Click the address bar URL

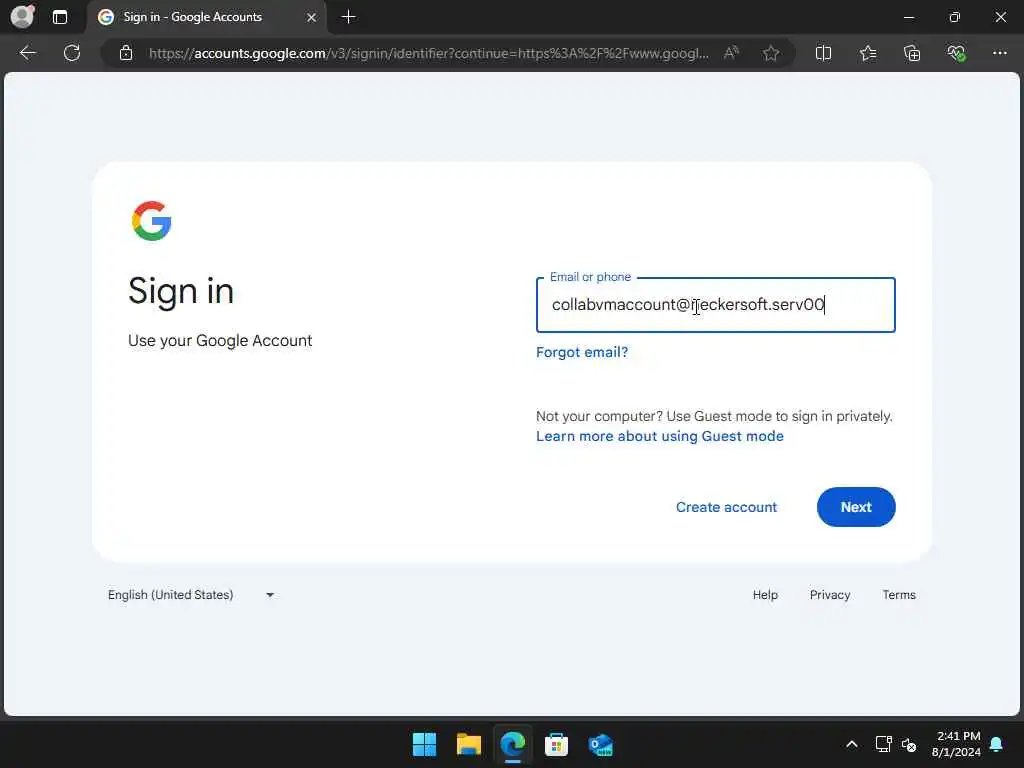tap(428, 54)
